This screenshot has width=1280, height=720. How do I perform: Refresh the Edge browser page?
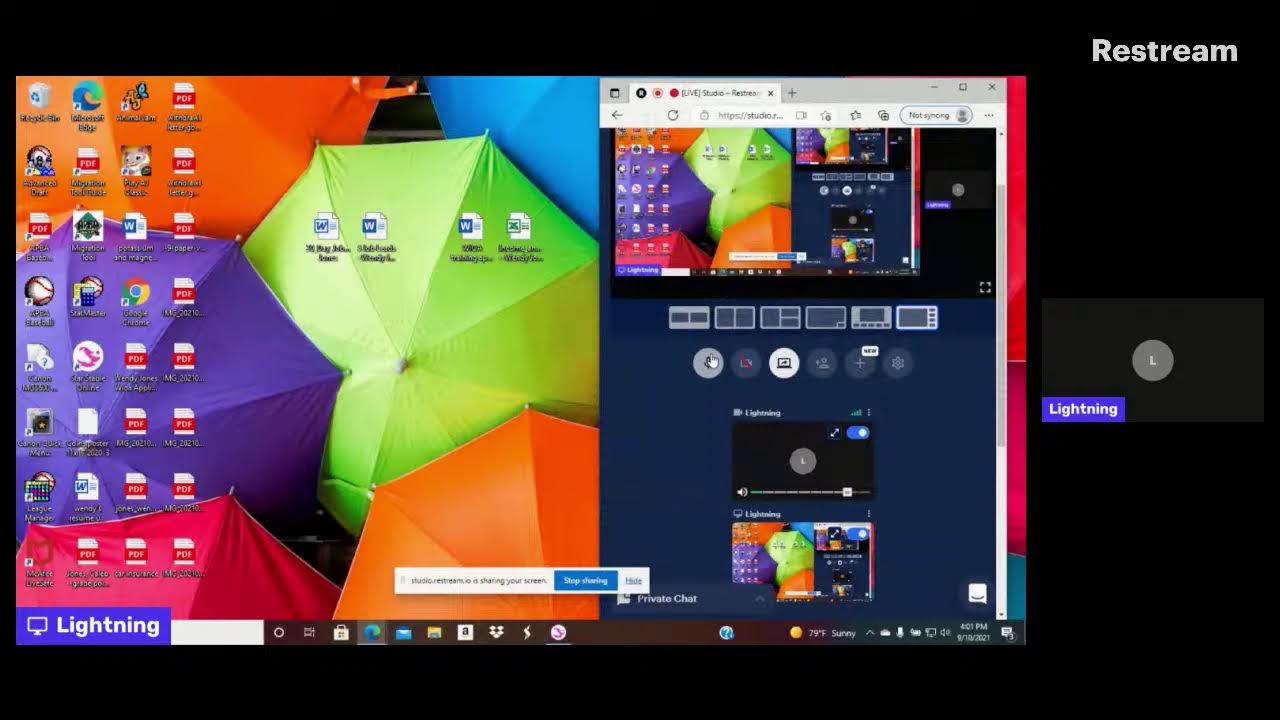click(x=673, y=115)
